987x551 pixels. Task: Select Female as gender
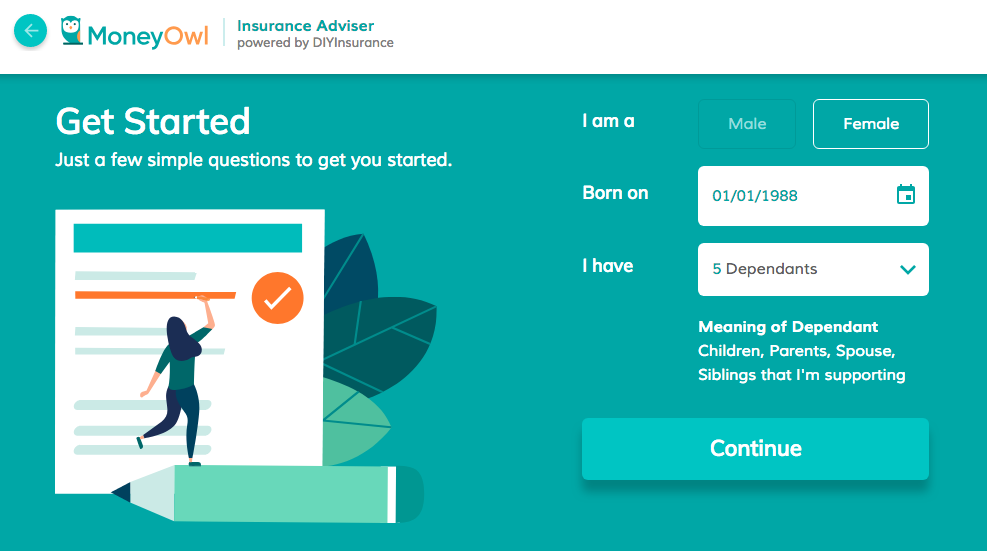[870, 124]
